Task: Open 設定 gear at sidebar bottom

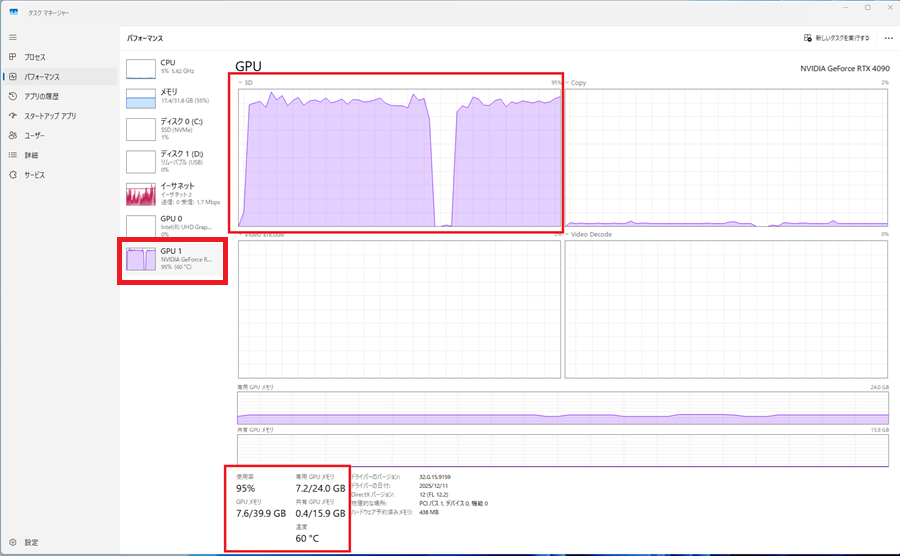Action: pyautogui.click(x=12, y=542)
